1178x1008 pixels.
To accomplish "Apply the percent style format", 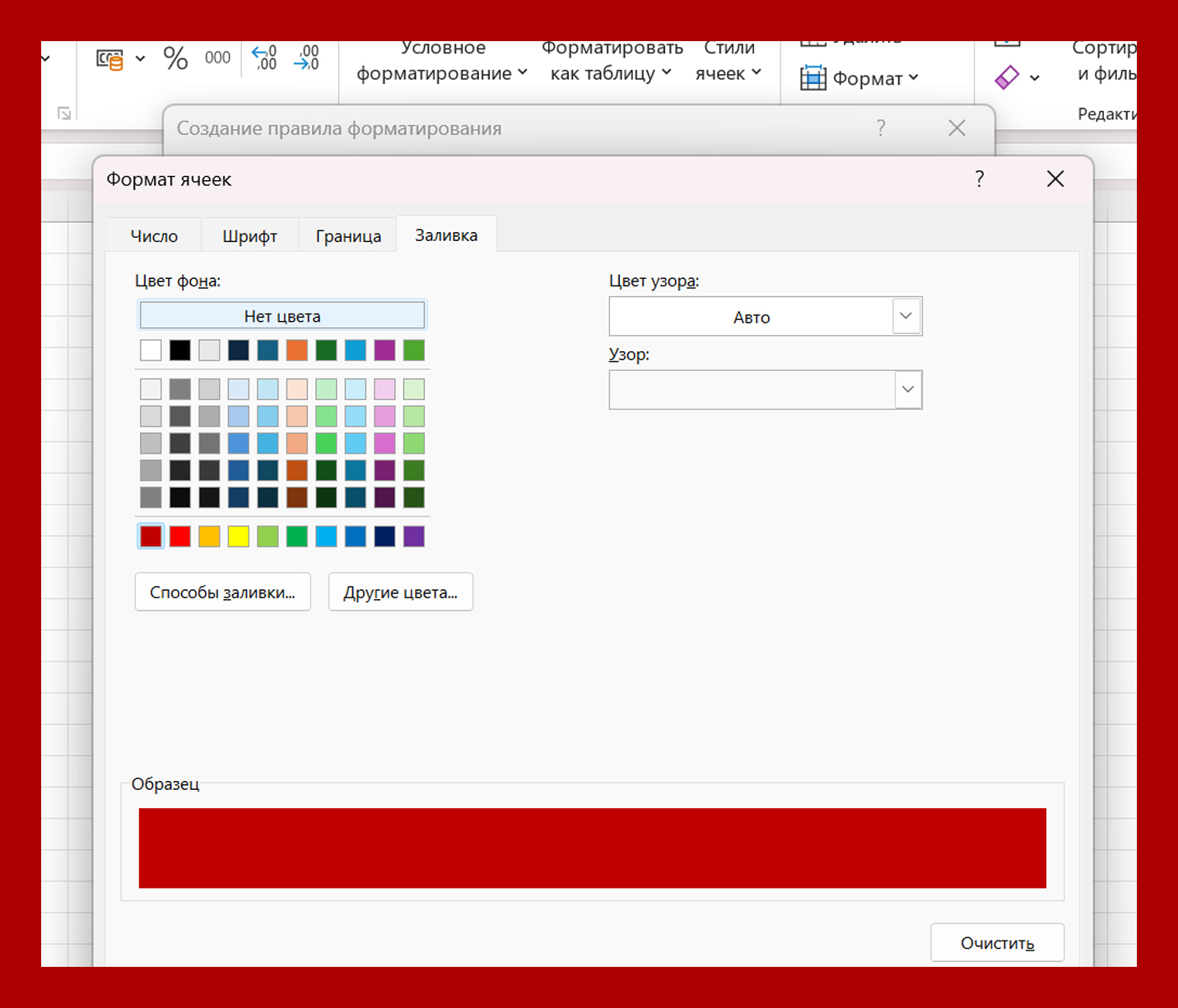I will tap(175, 58).
